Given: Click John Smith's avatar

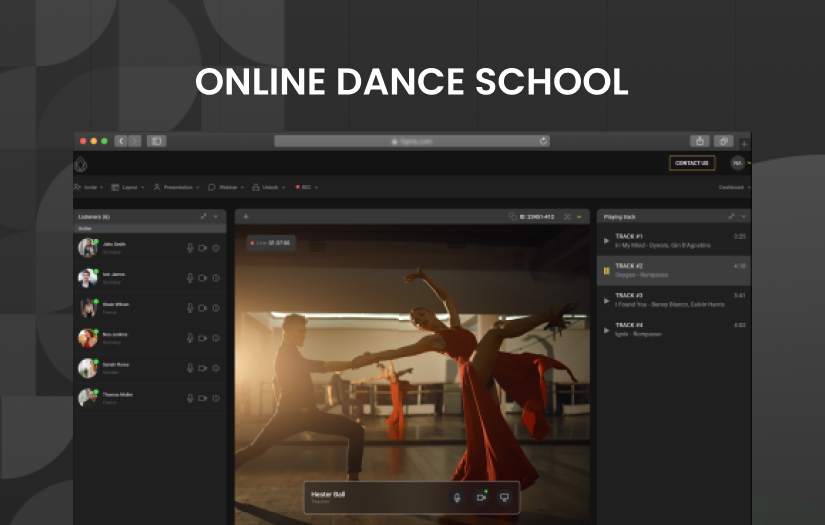Looking at the screenshot, I should click(x=88, y=248).
